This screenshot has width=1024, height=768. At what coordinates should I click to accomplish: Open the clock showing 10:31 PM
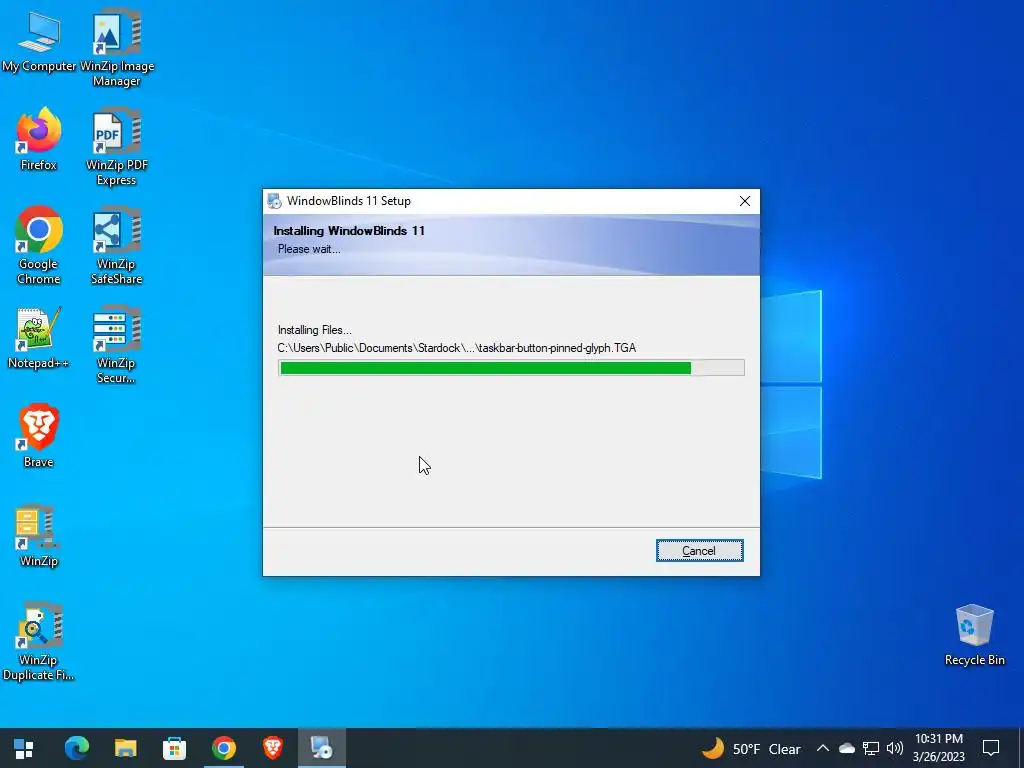[939, 748]
